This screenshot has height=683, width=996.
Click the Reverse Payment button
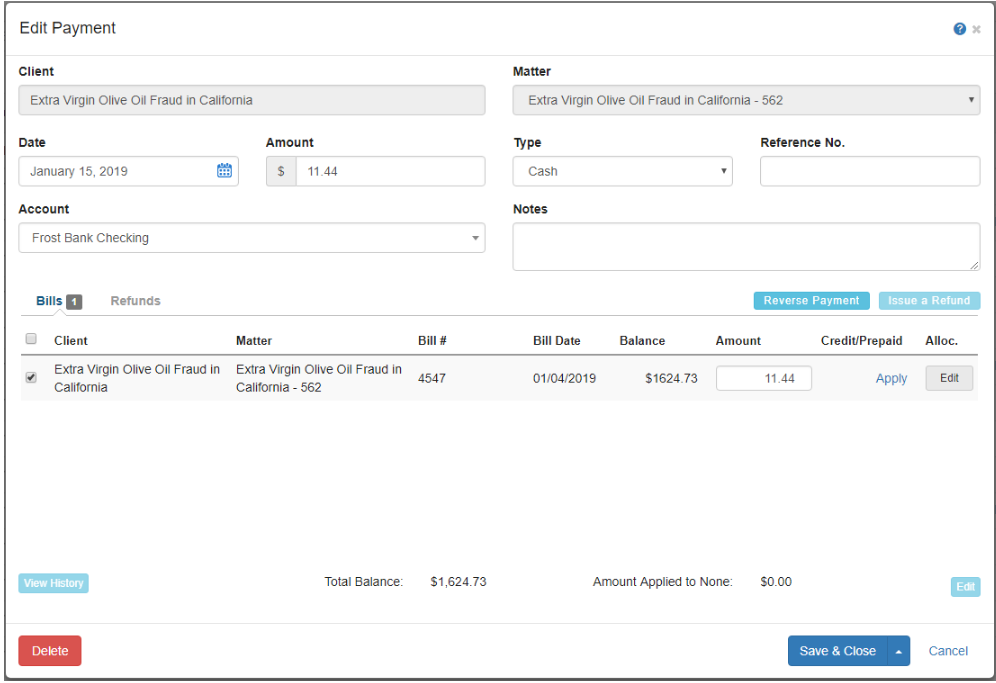(x=811, y=301)
